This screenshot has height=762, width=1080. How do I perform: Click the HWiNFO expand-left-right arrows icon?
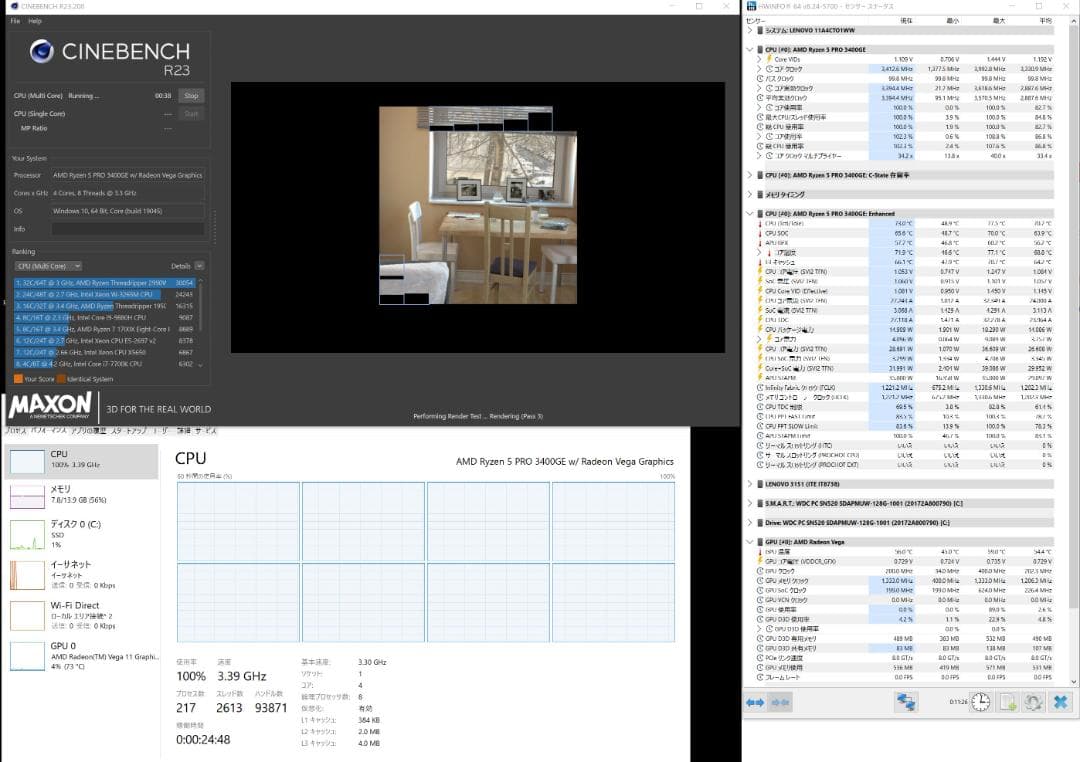tap(754, 702)
